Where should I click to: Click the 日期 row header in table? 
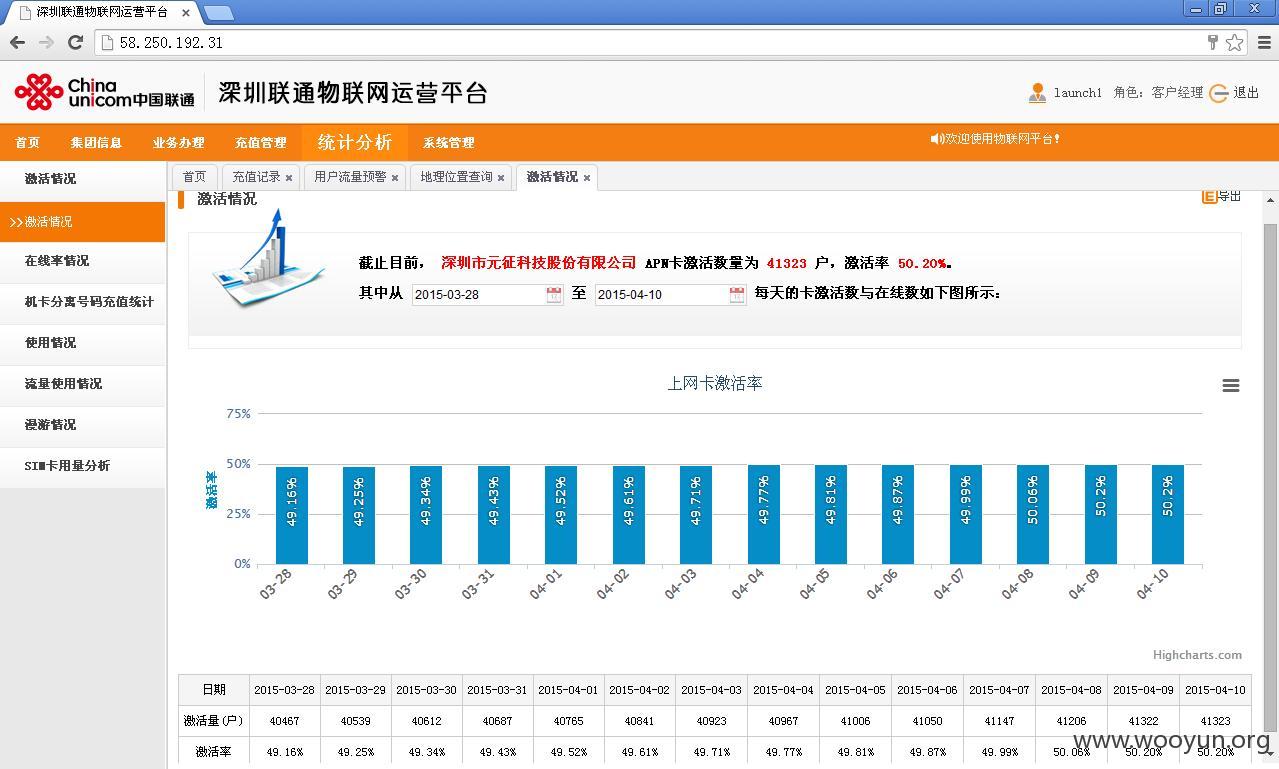214,690
